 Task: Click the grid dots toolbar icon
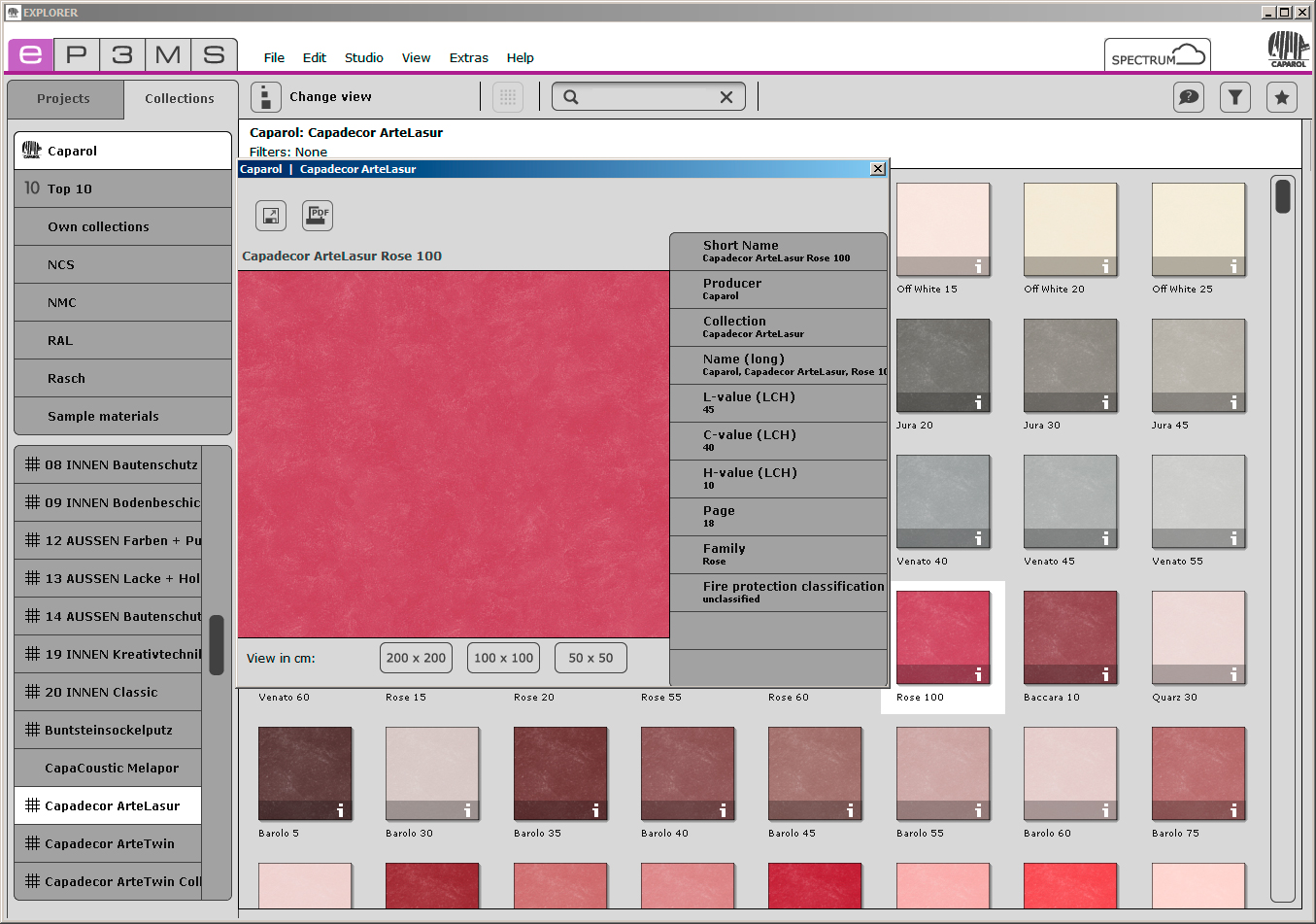[508, 97]
